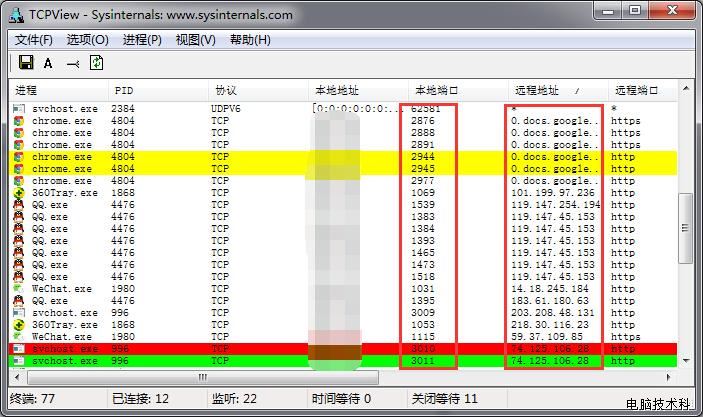Click chrome.exe icon in port 2876 row
Image resolution: width=703 pixels, height=417 pixels.
click(x=18, y=121)
